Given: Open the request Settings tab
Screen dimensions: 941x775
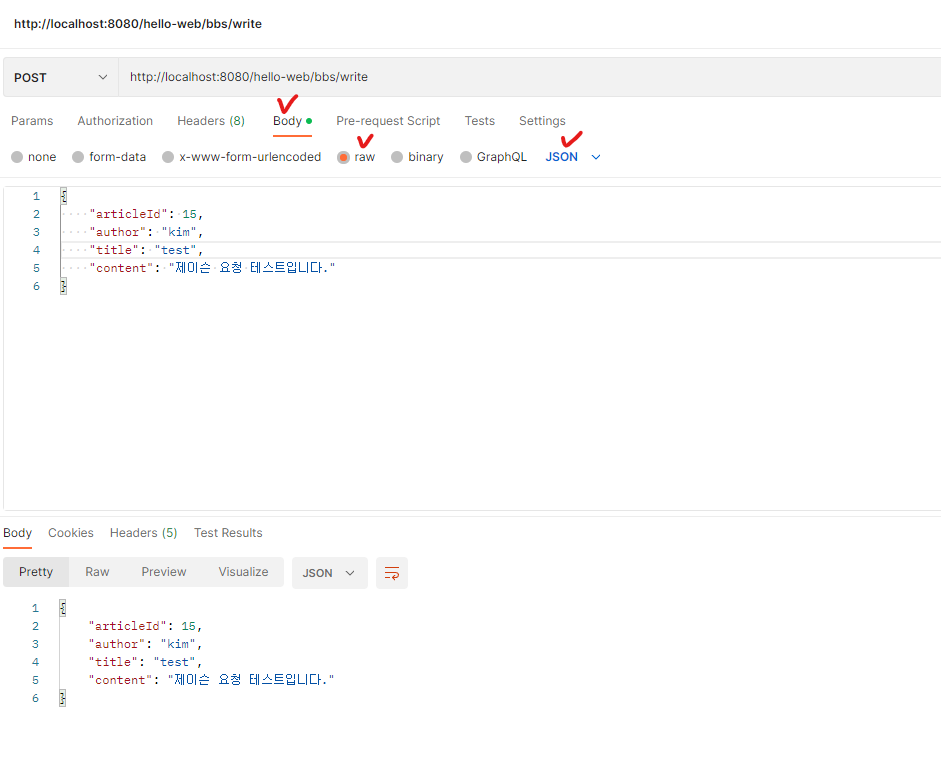Looking at the screenshot, I should point(542,121).
